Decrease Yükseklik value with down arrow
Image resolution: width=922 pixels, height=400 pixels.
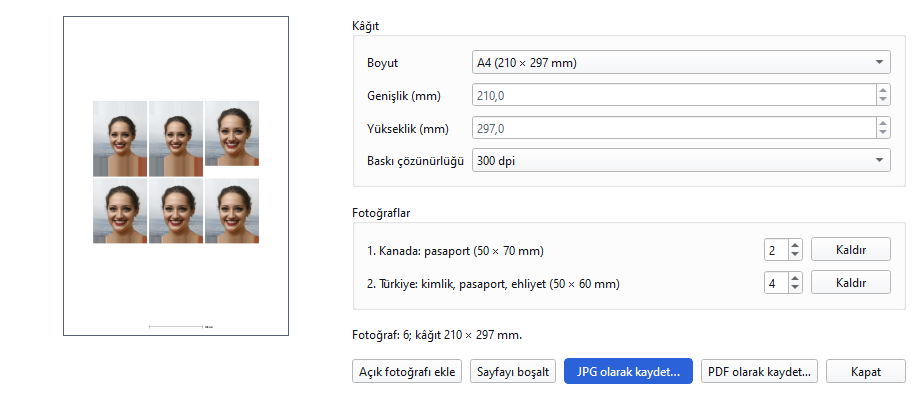point(883,133)
